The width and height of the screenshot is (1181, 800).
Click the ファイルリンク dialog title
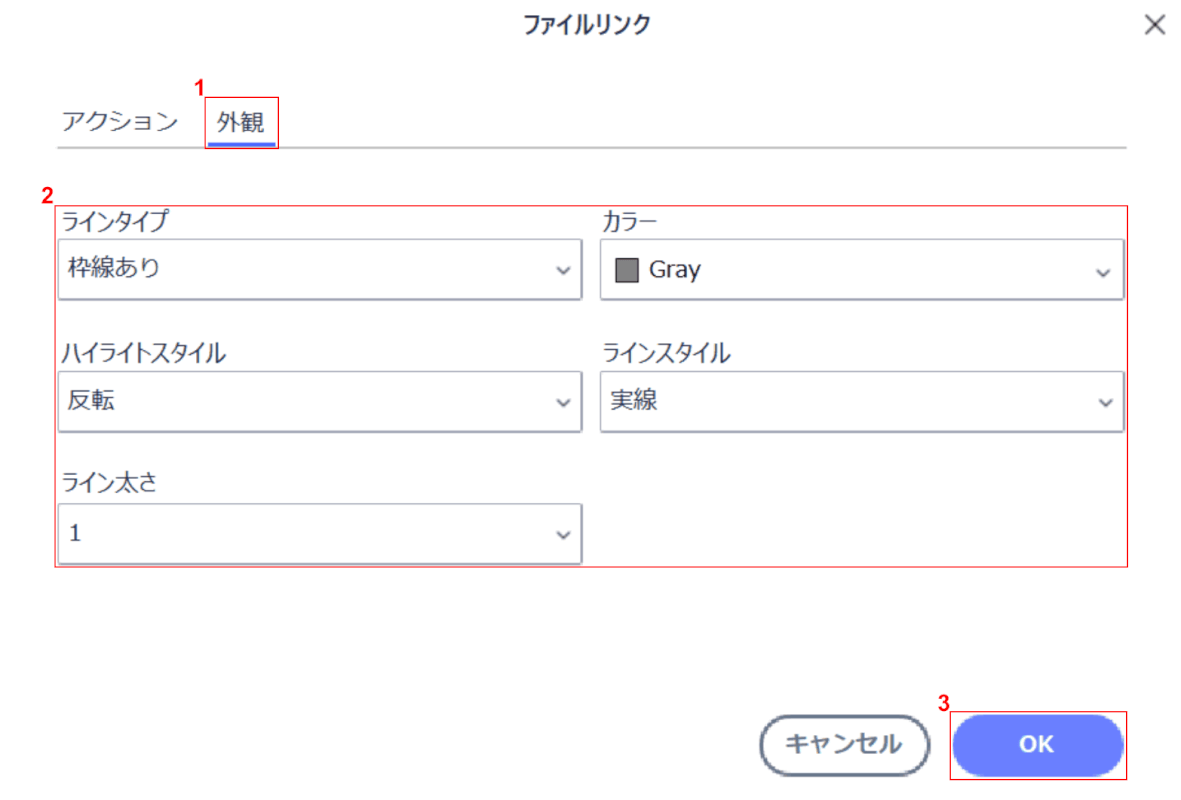pos(587,25)
